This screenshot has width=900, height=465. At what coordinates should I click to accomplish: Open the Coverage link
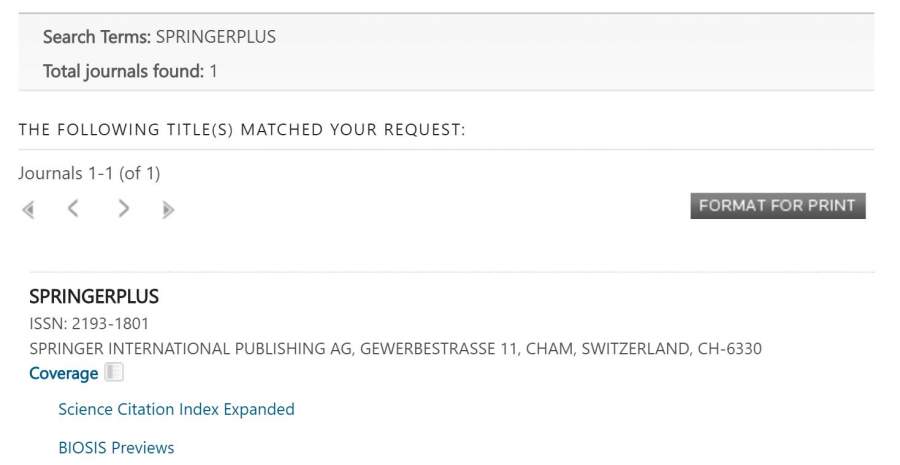[x=63, y=373]
